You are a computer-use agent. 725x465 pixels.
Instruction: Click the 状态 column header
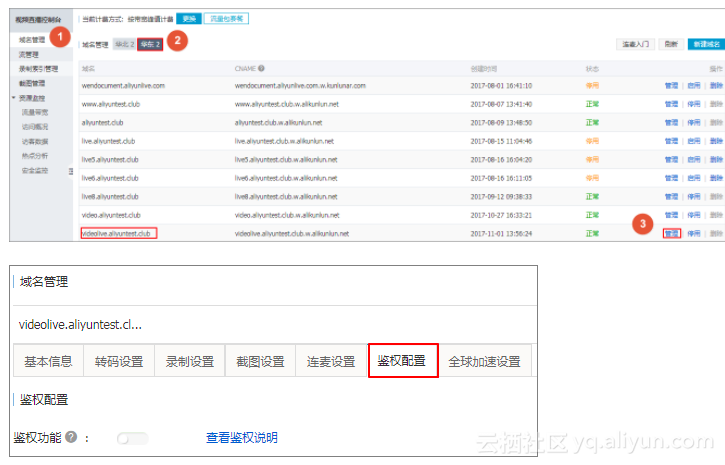592,68
